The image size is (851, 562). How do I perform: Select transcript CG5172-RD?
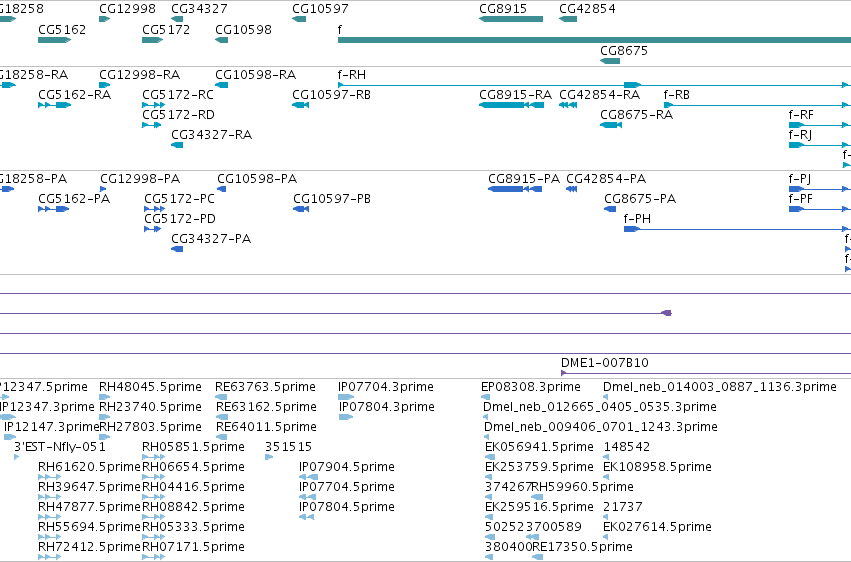click(151, 125)
